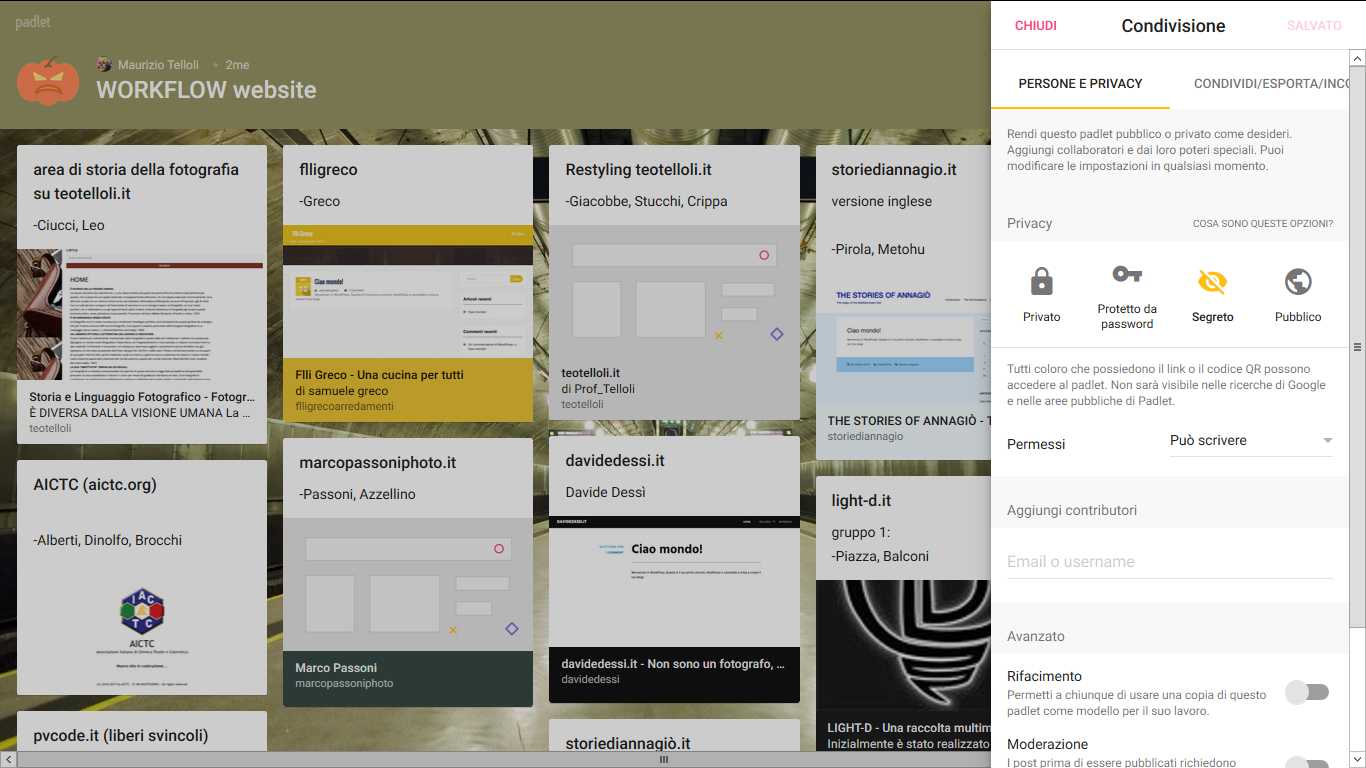Enable the Rifacimento toggle

(1307, 692)
